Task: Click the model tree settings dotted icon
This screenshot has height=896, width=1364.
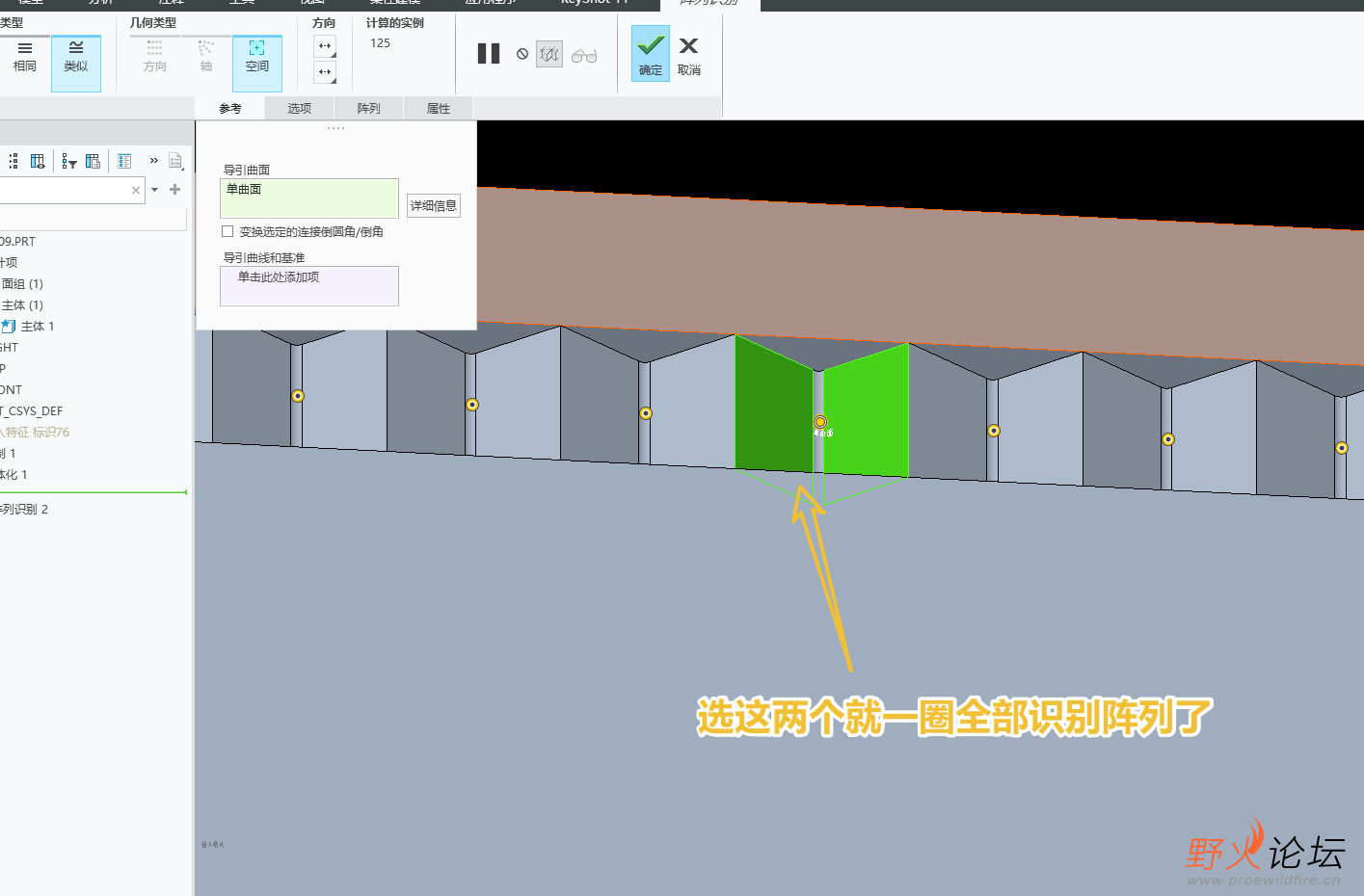Action: [x=13, y=161]
